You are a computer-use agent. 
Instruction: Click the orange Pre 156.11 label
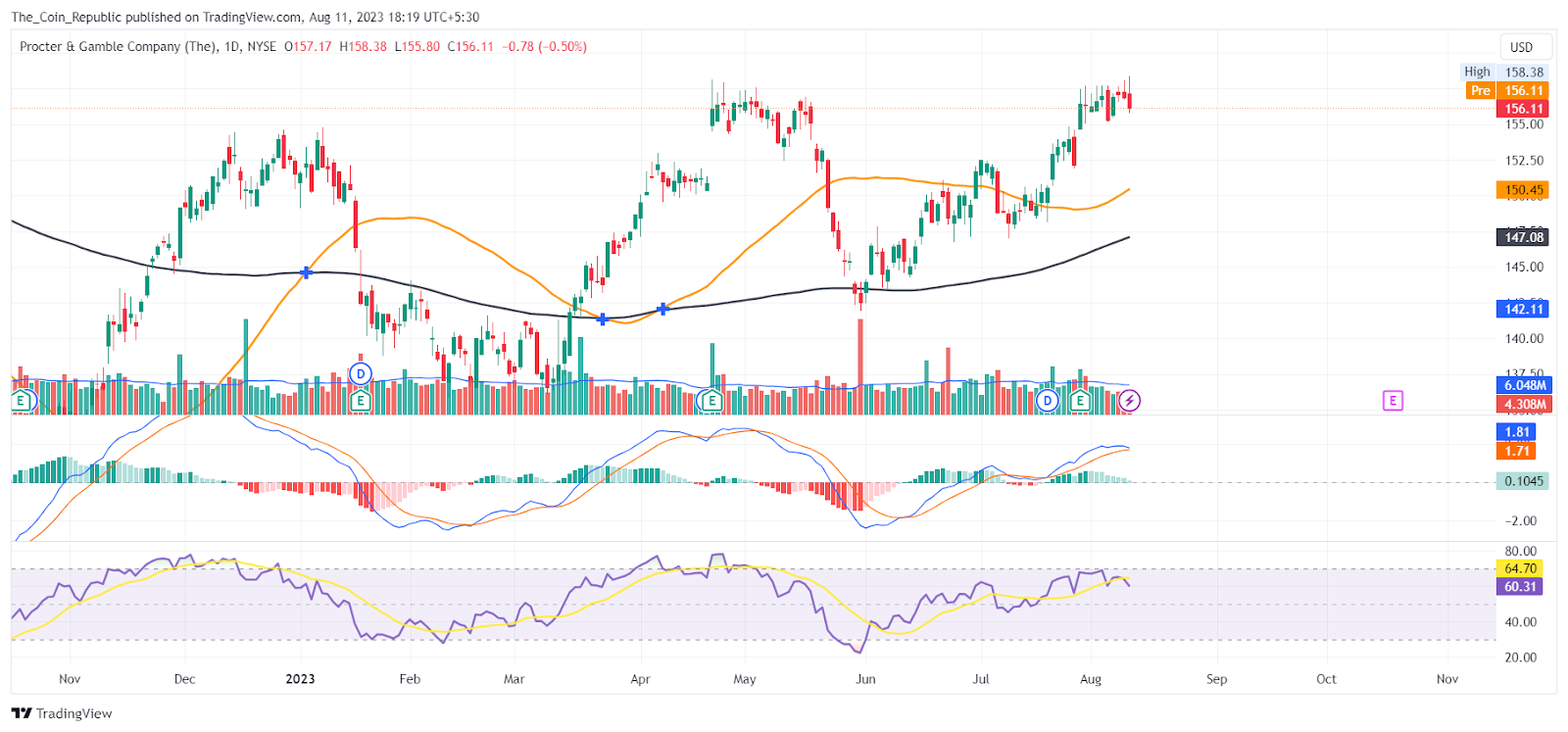coord(1508,90)
